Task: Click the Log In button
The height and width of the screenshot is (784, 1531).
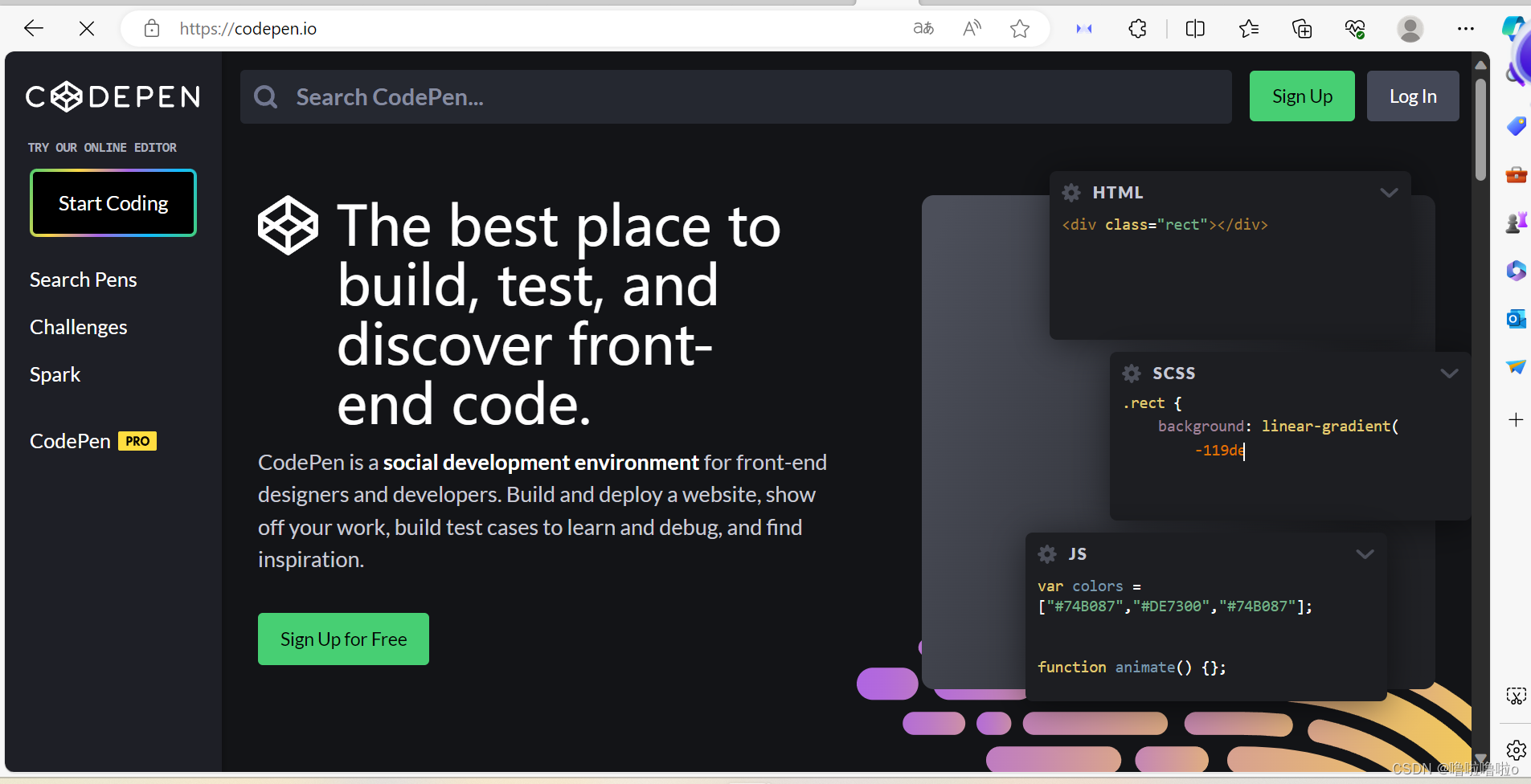Action: point(1413,96)
